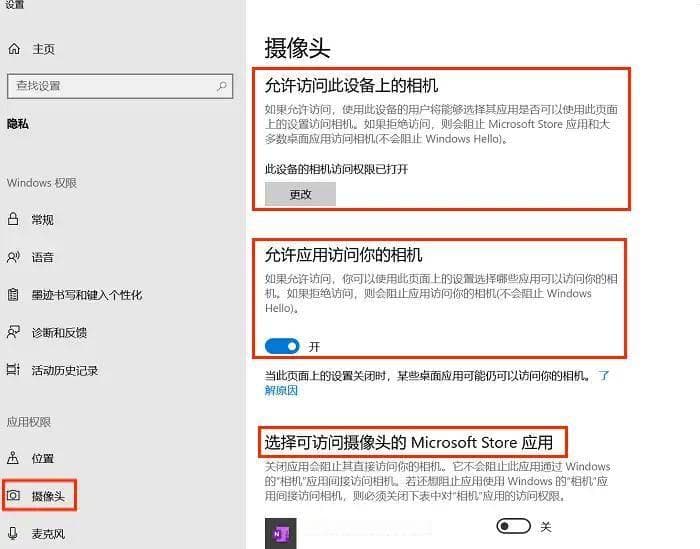The width and height of the screenshot is (700, 549).
Task: Open the 麦克风 permission page
Action: click(48, 533)
